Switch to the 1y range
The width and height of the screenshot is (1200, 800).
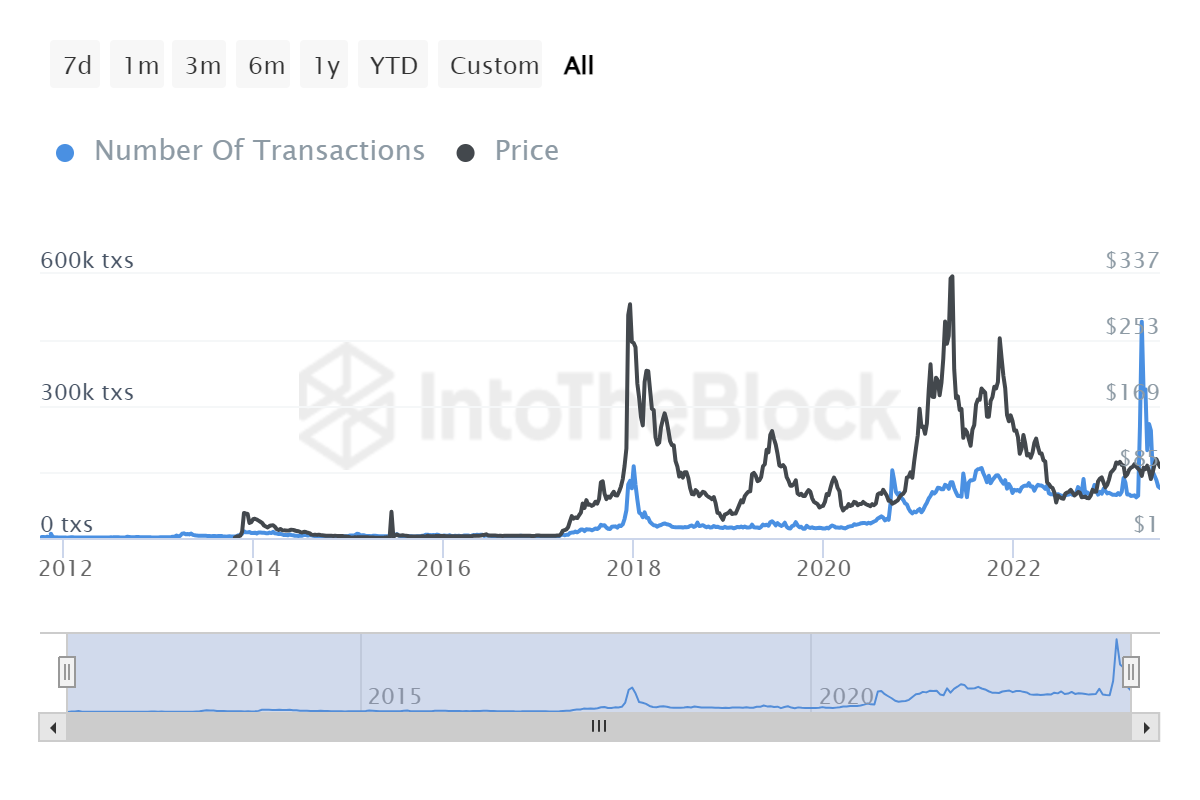coord(324,65)
